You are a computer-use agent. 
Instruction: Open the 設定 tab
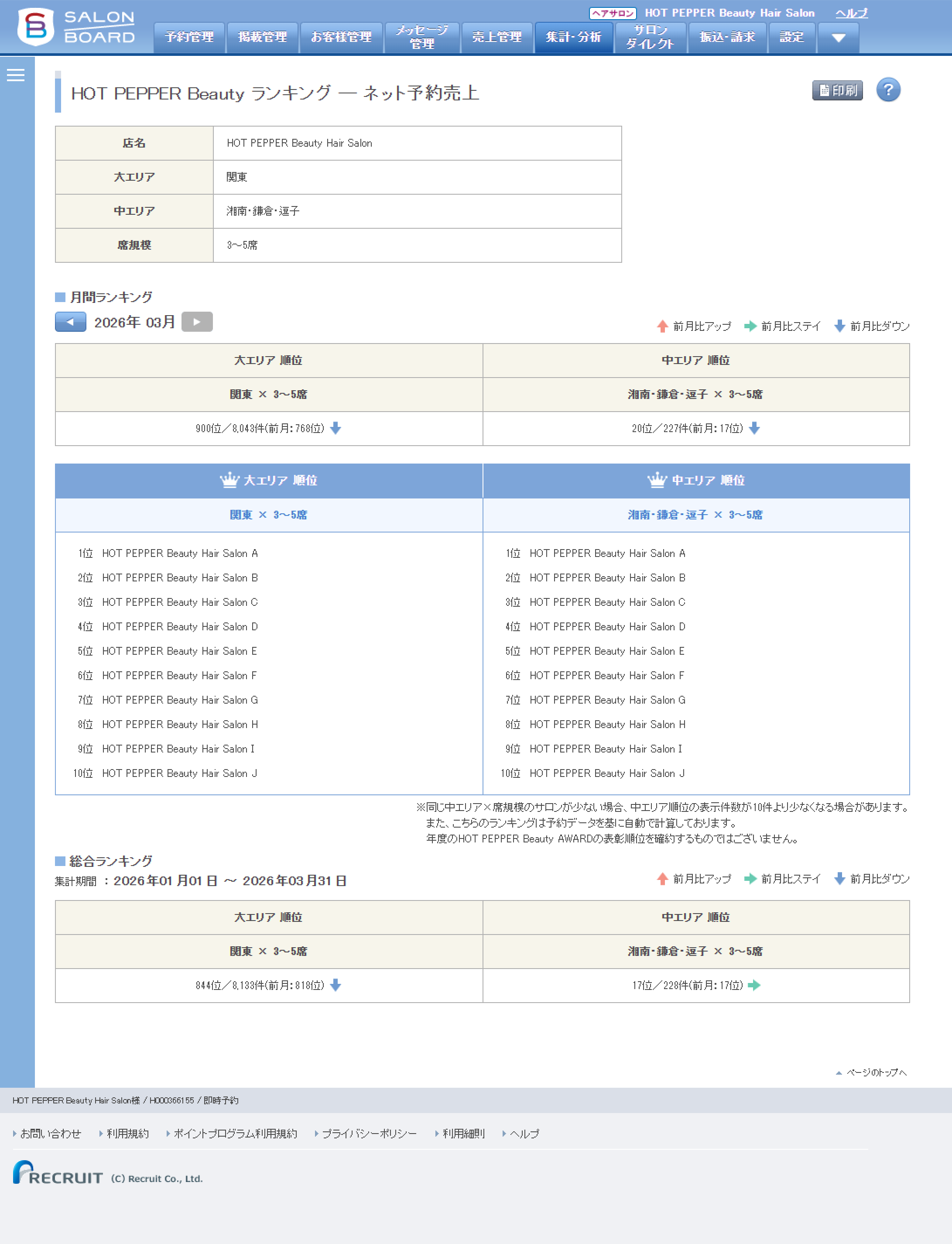791,38
